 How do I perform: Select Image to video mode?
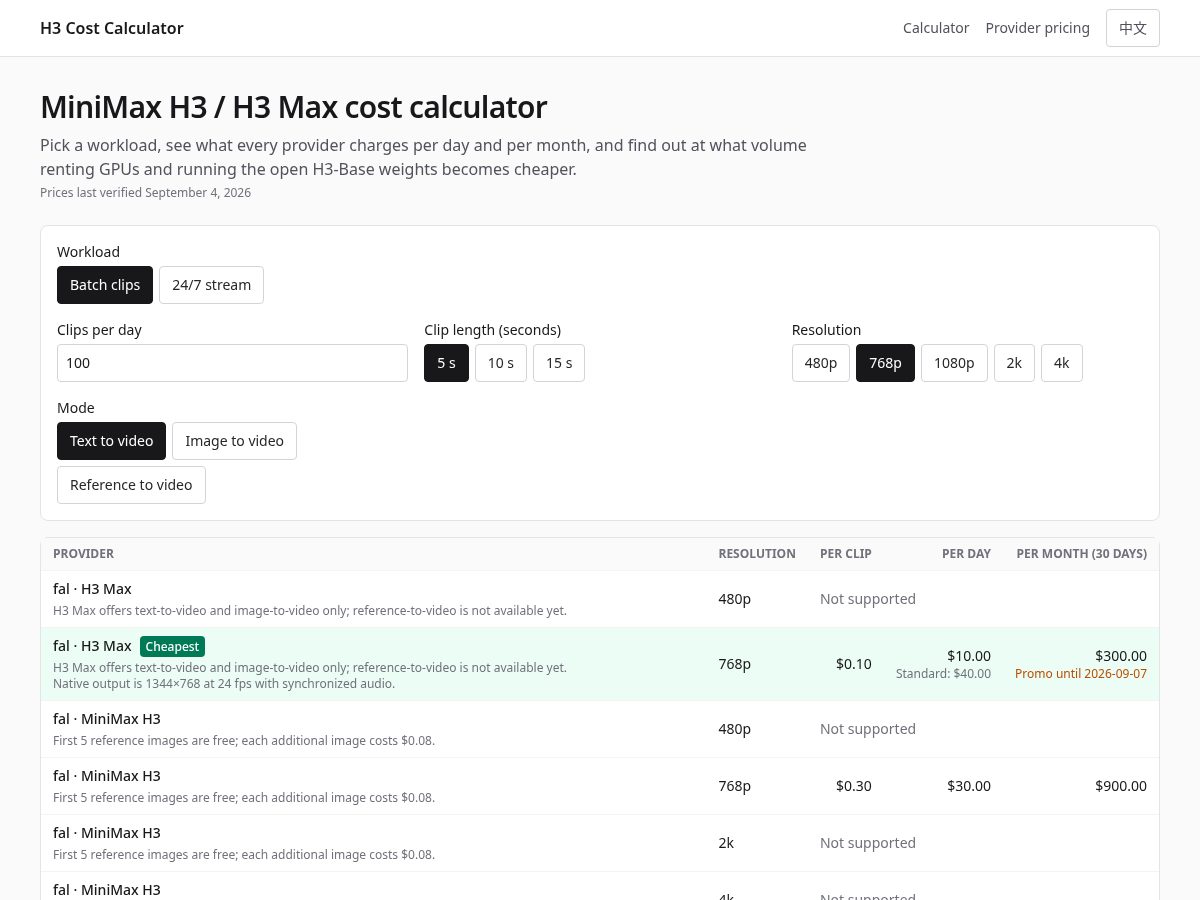coord(234,441)
